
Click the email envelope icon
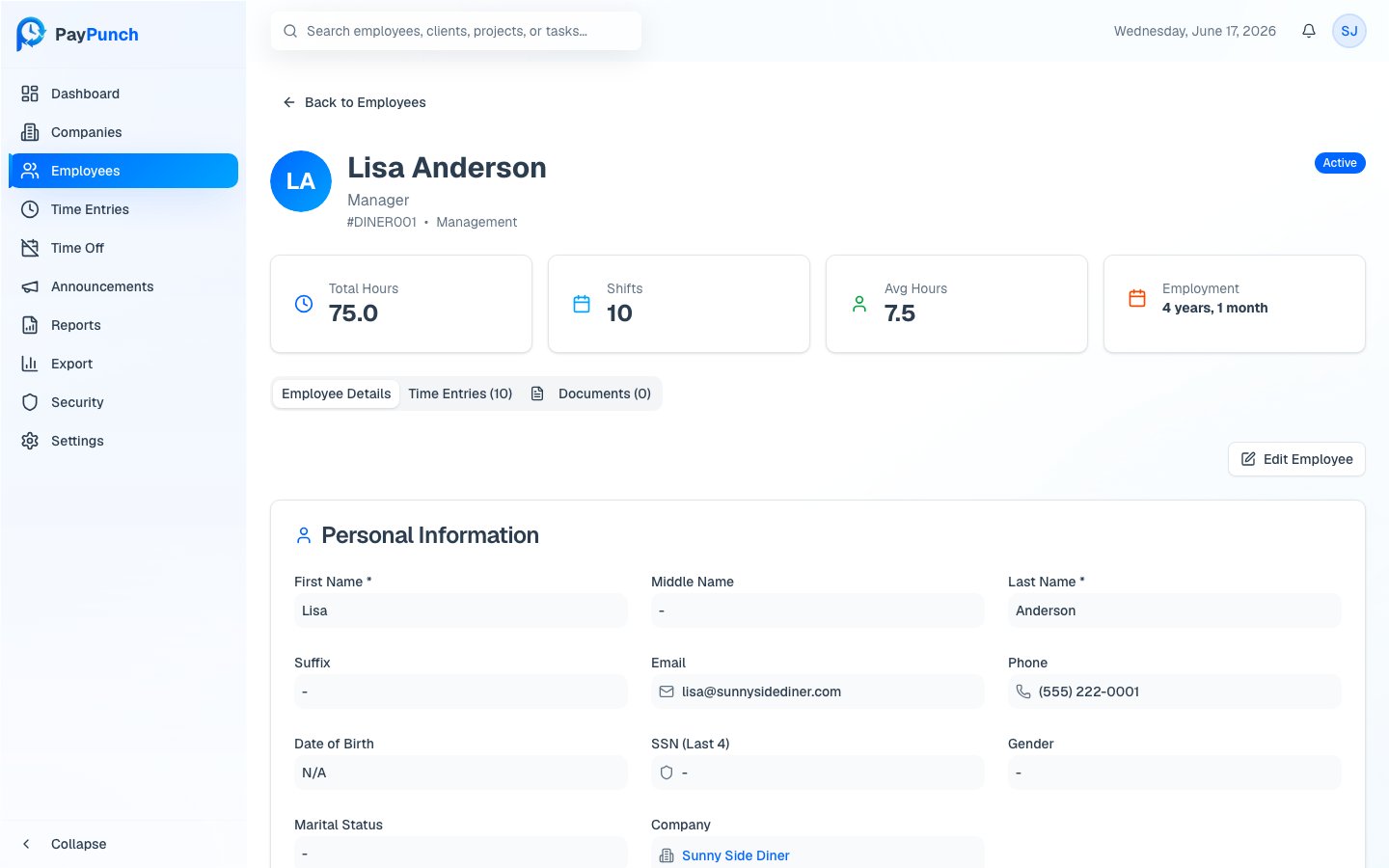click(x=667, y=692)
